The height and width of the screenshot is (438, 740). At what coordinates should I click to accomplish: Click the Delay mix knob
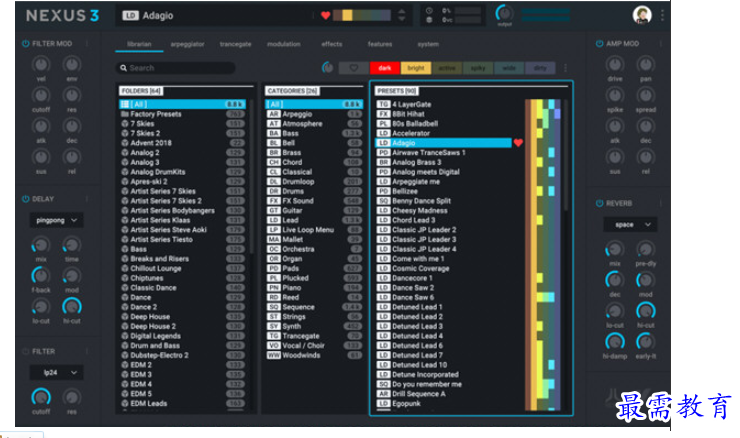pos(41,245)
